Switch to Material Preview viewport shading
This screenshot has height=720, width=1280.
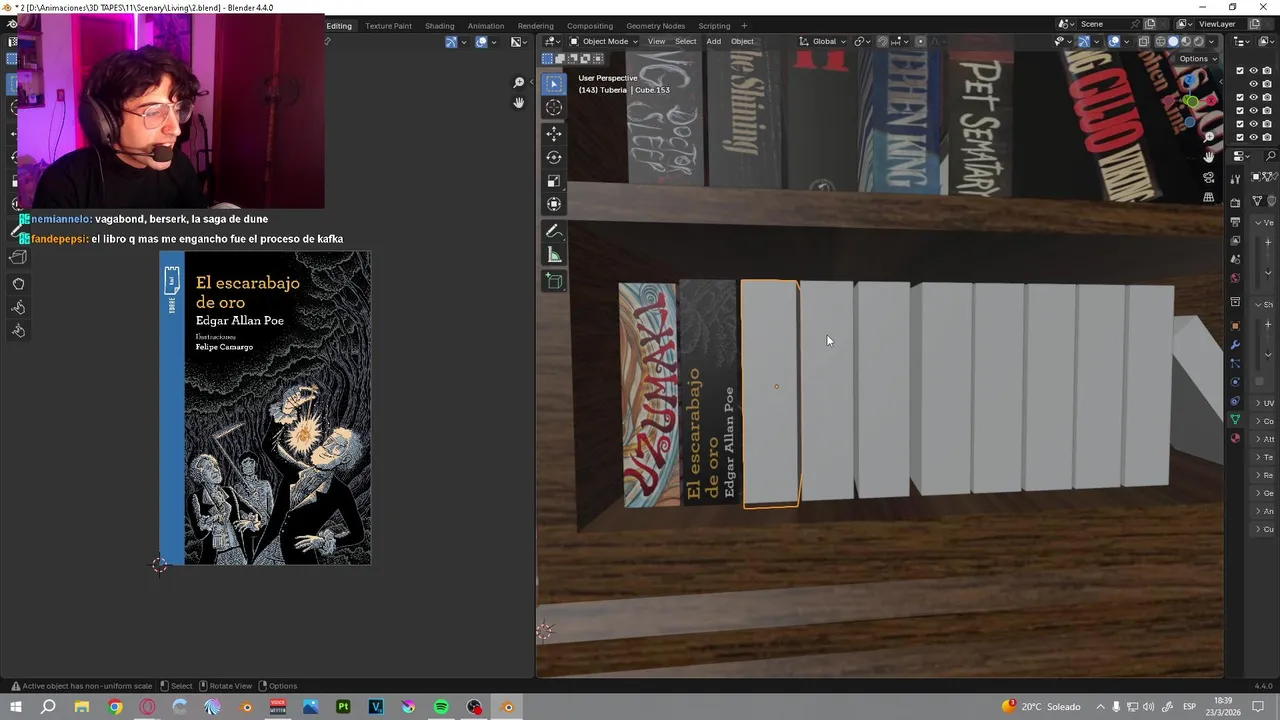[x=1186, y=41]
